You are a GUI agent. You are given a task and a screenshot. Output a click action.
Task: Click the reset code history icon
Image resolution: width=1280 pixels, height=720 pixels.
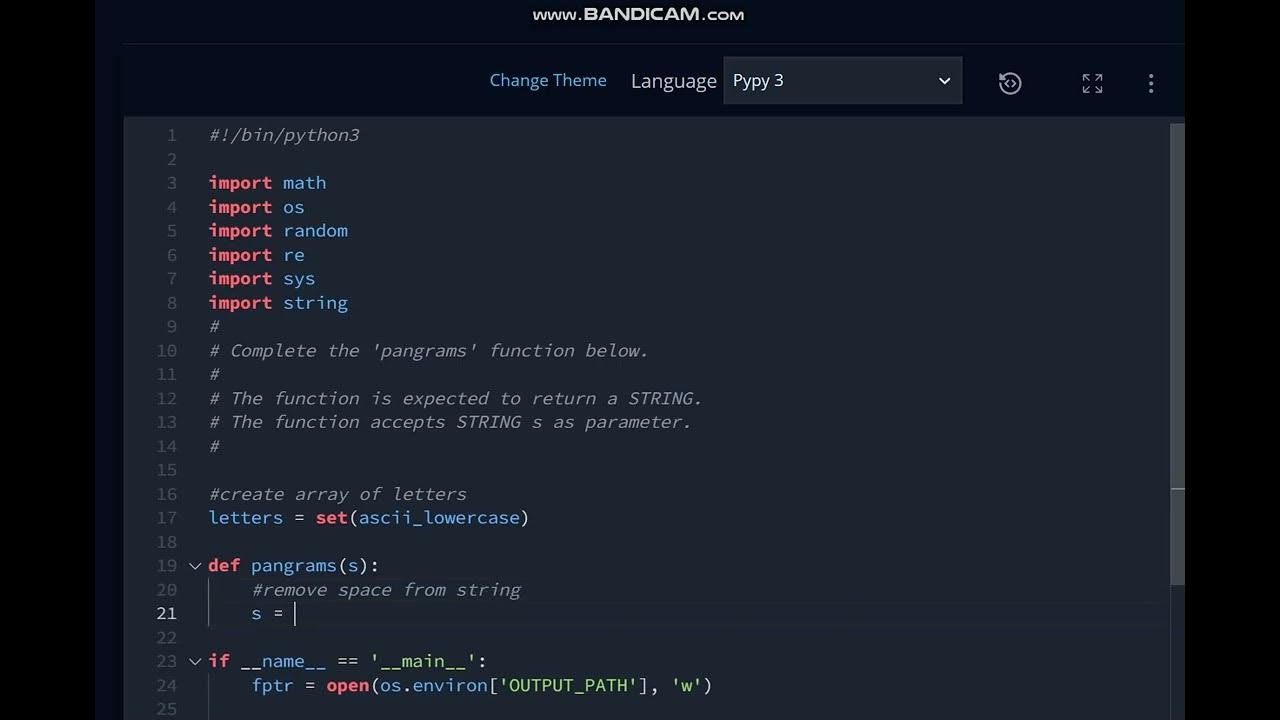pos(1010,83)
